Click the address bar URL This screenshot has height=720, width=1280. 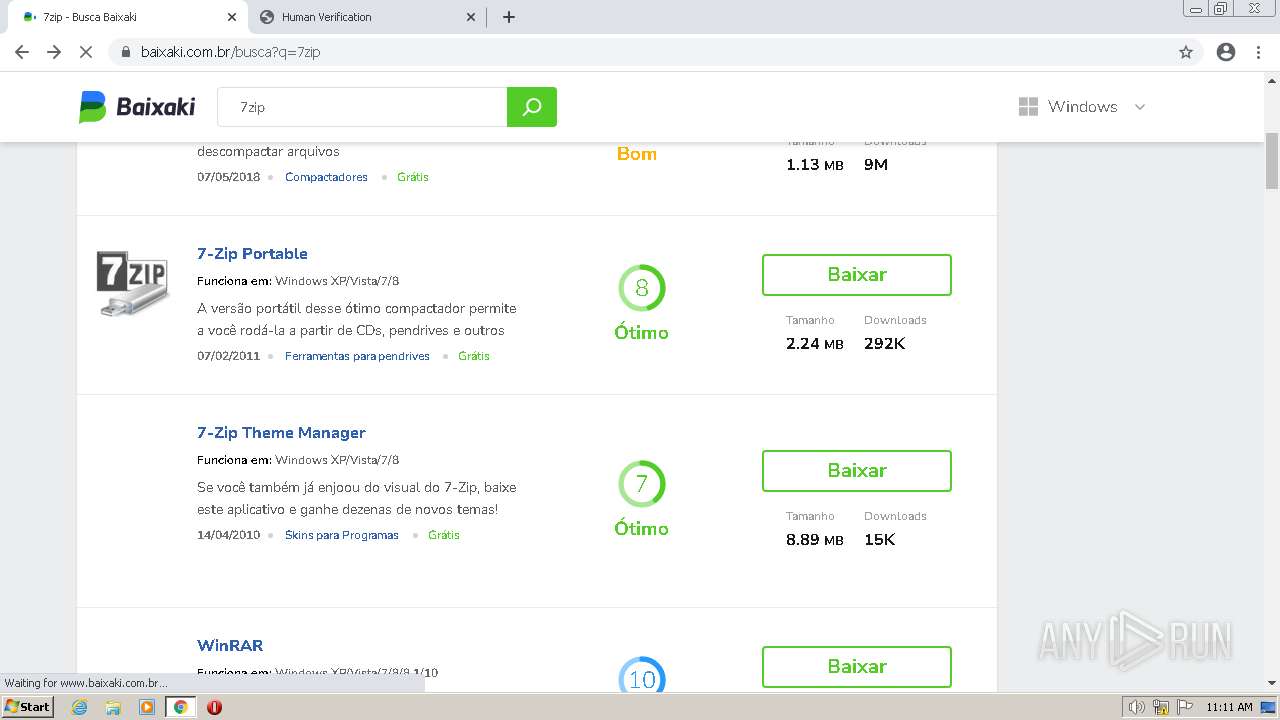[x=231, y=52]
